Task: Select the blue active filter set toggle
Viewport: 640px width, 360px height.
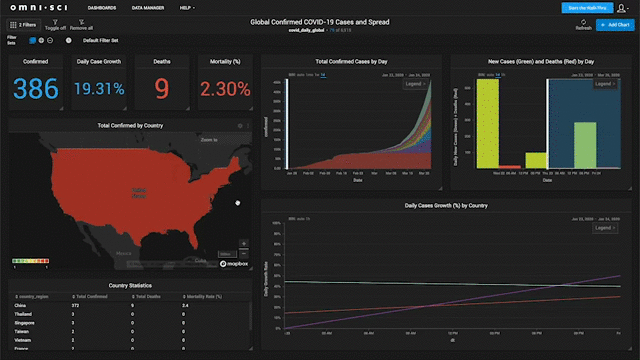Action: [x=32, y=40]
